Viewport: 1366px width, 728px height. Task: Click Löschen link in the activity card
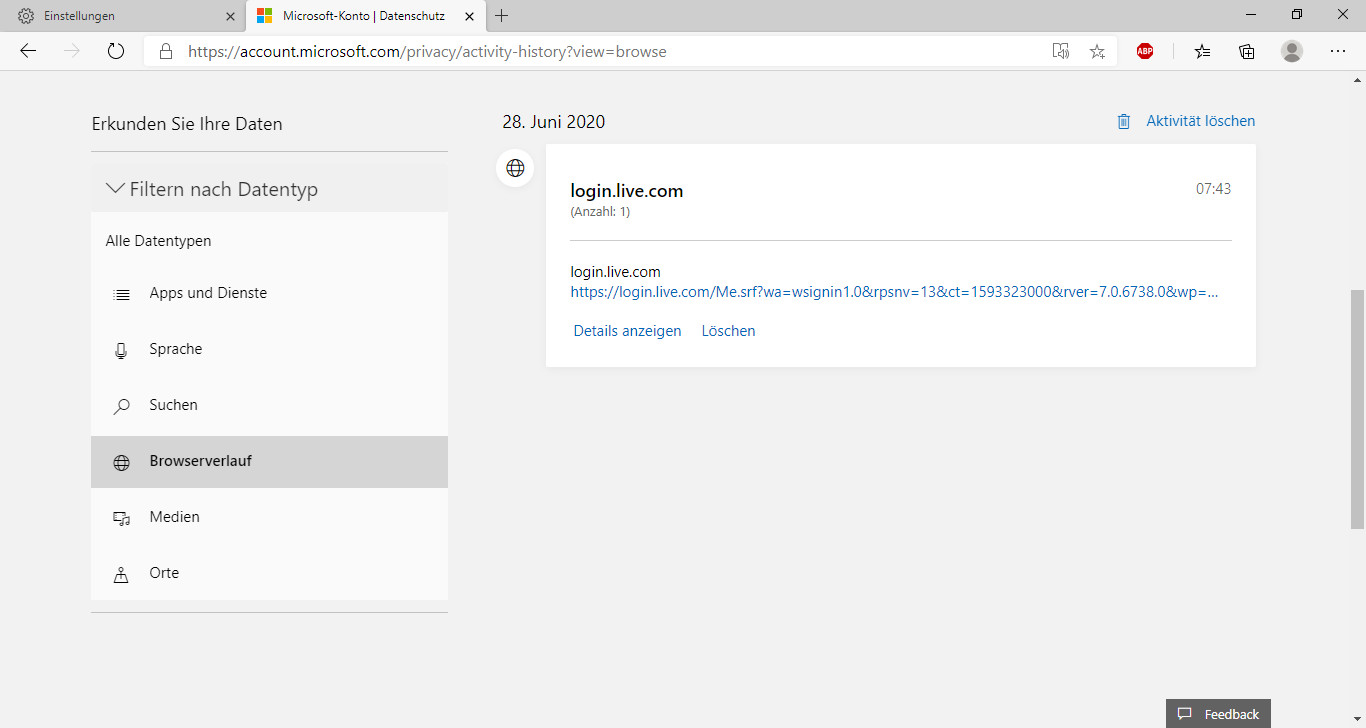pyautogui.click(x=729, y=331)
